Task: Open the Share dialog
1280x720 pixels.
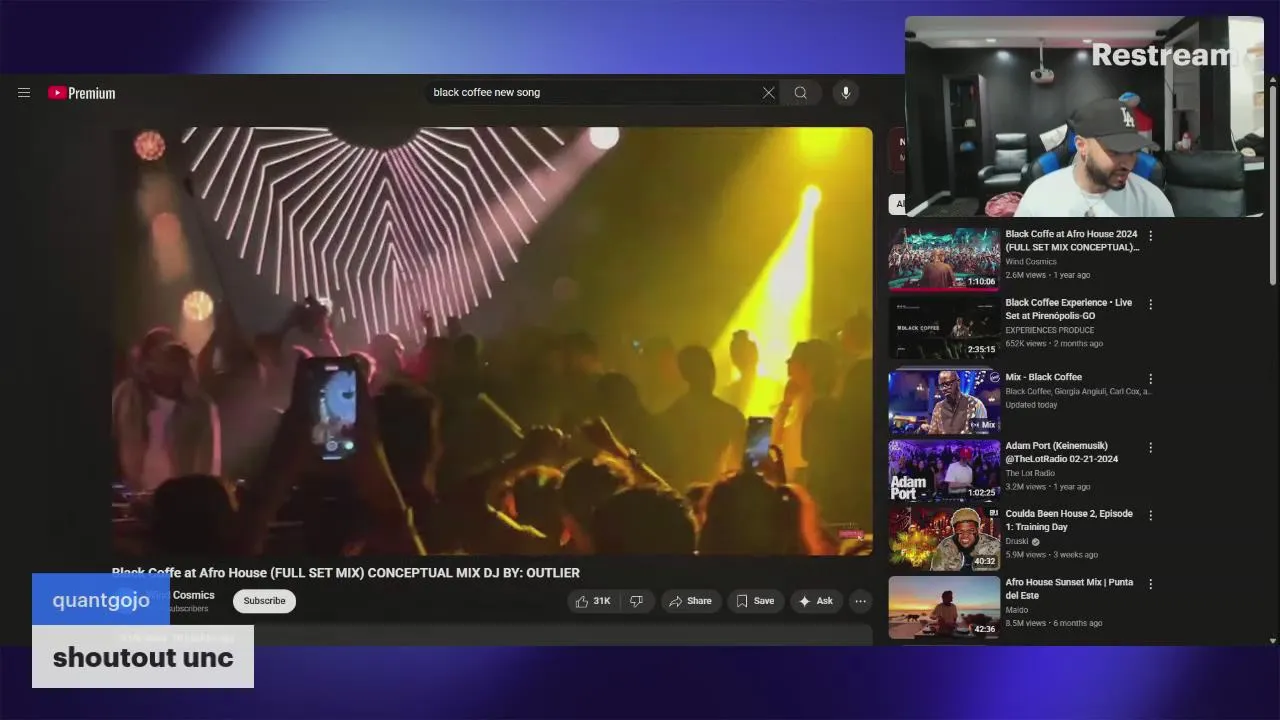Action: 690,601
